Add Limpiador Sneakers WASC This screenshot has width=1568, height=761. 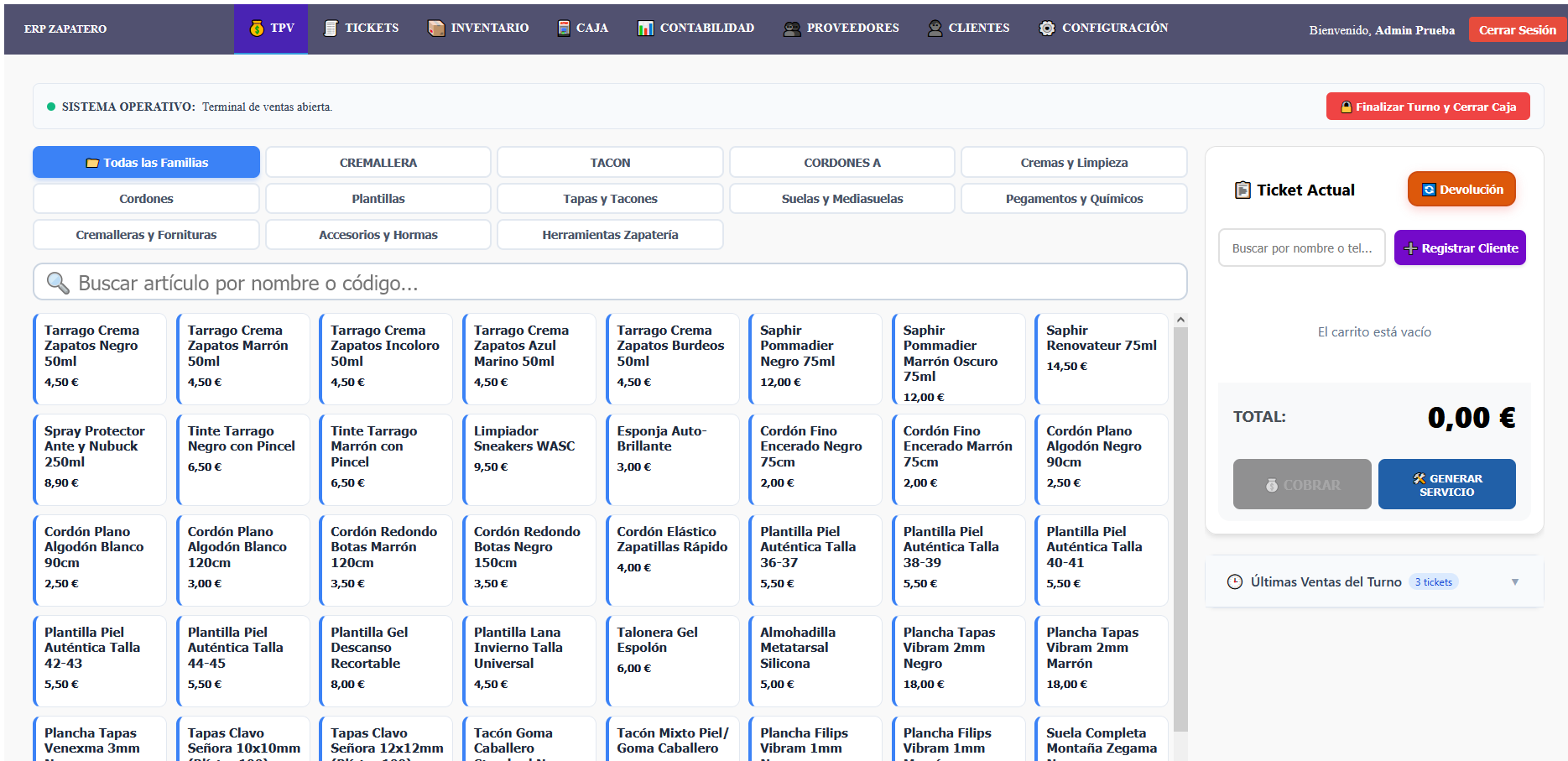point(529,460)
